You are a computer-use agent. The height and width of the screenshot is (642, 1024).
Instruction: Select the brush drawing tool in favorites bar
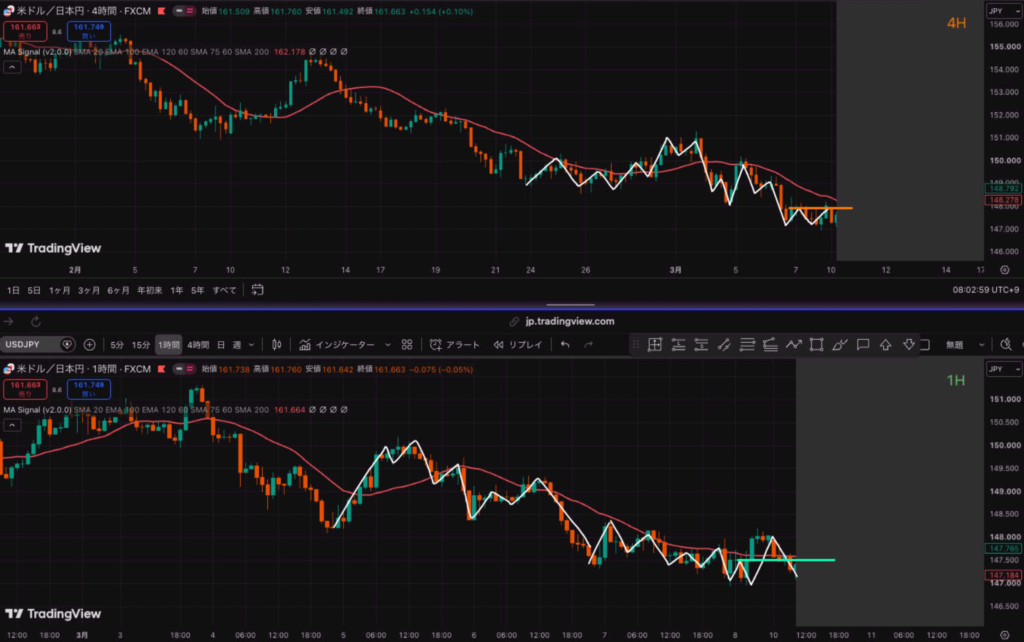840,344
